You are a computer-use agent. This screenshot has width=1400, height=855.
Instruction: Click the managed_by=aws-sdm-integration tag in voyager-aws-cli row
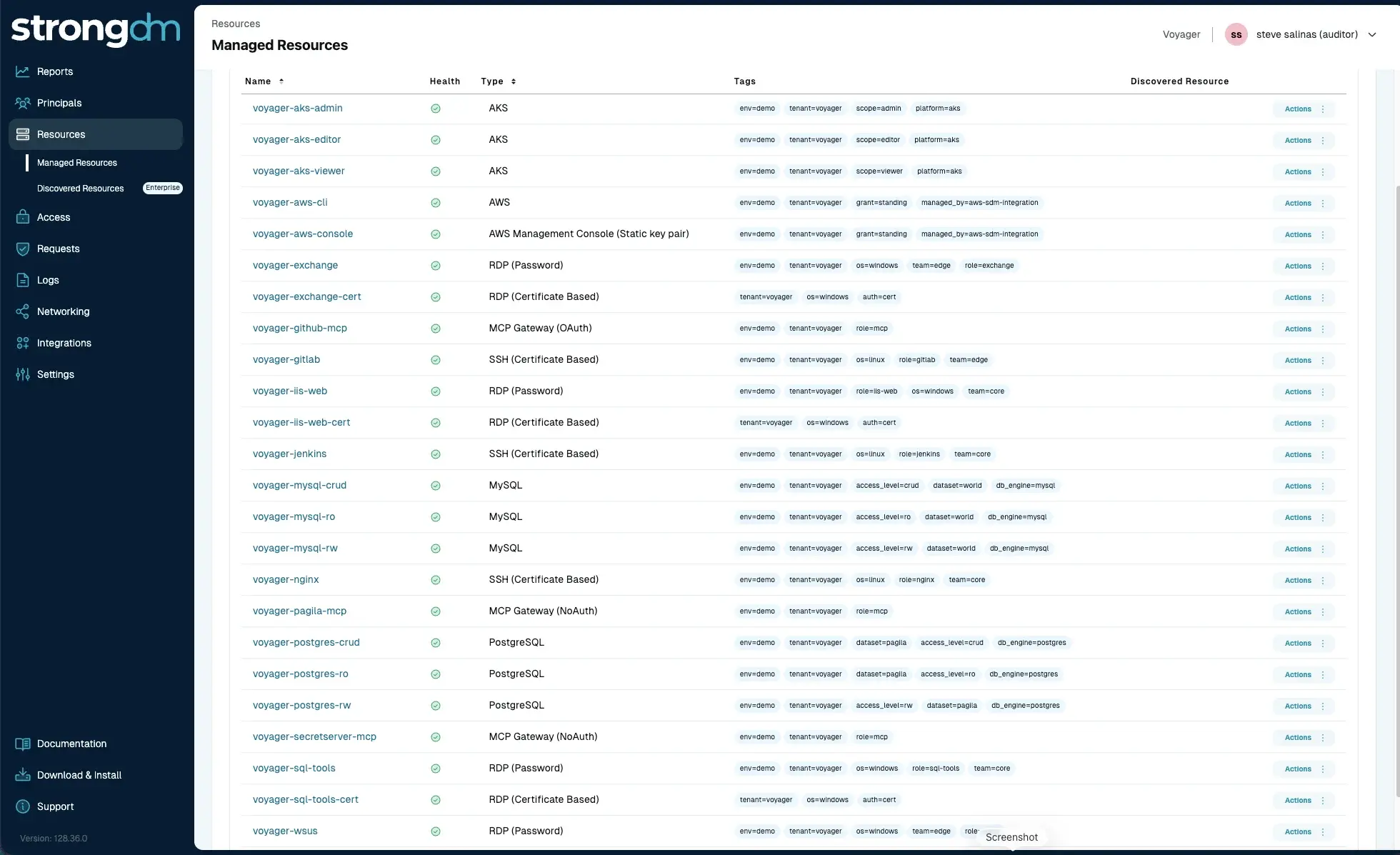point(979,203)
